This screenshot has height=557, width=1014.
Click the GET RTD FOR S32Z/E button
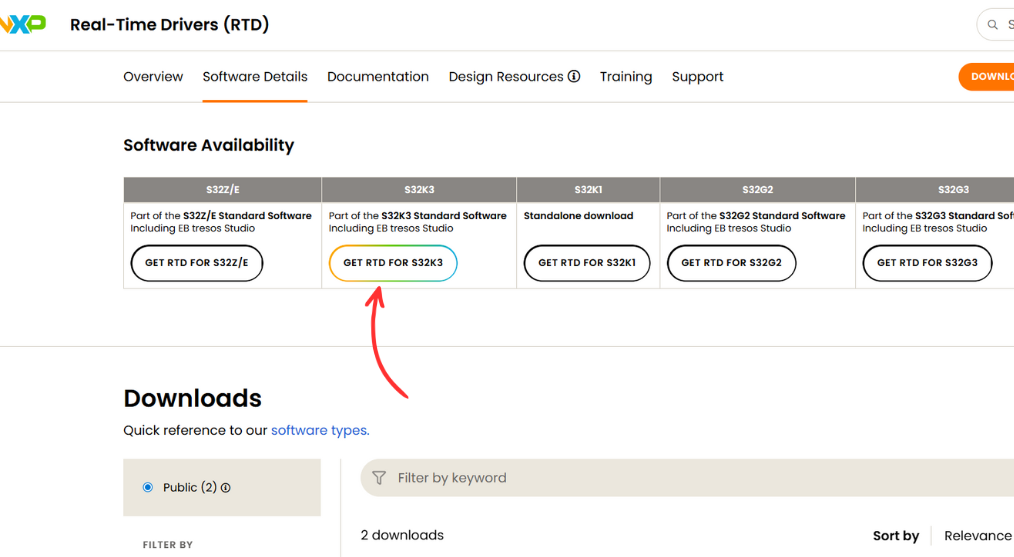197,263
